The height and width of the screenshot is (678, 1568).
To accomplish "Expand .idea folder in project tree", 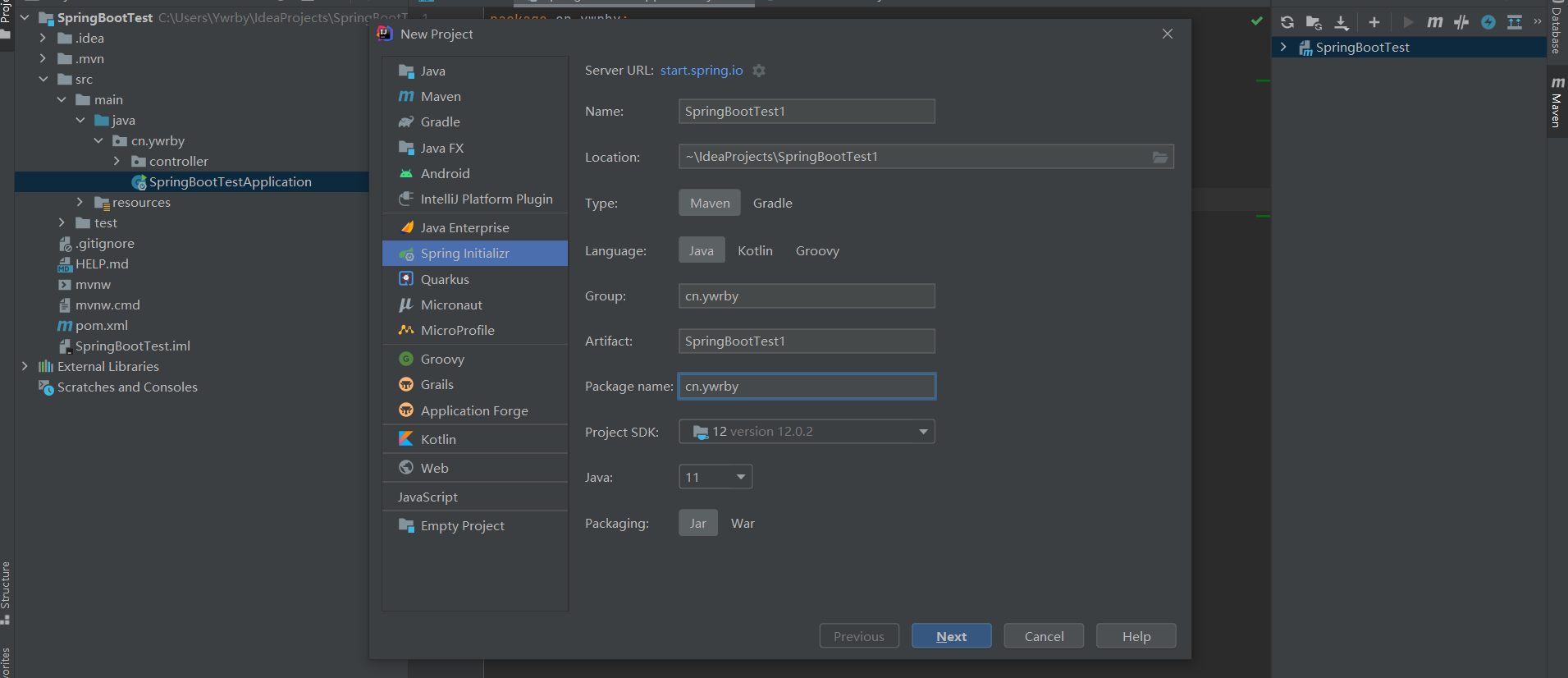I will coord(43,38).
